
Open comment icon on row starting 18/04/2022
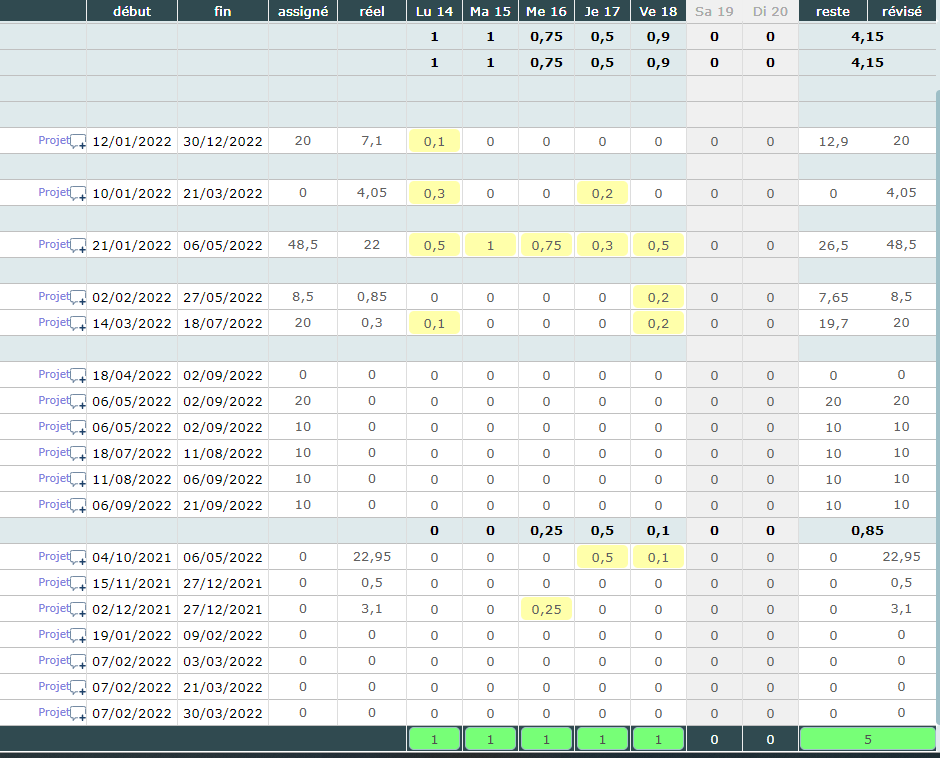click(78, 376)
